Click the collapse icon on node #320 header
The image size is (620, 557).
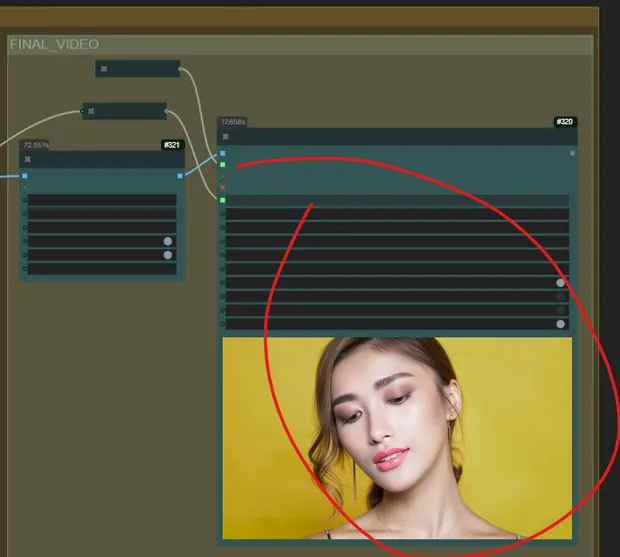pos(226,137)
